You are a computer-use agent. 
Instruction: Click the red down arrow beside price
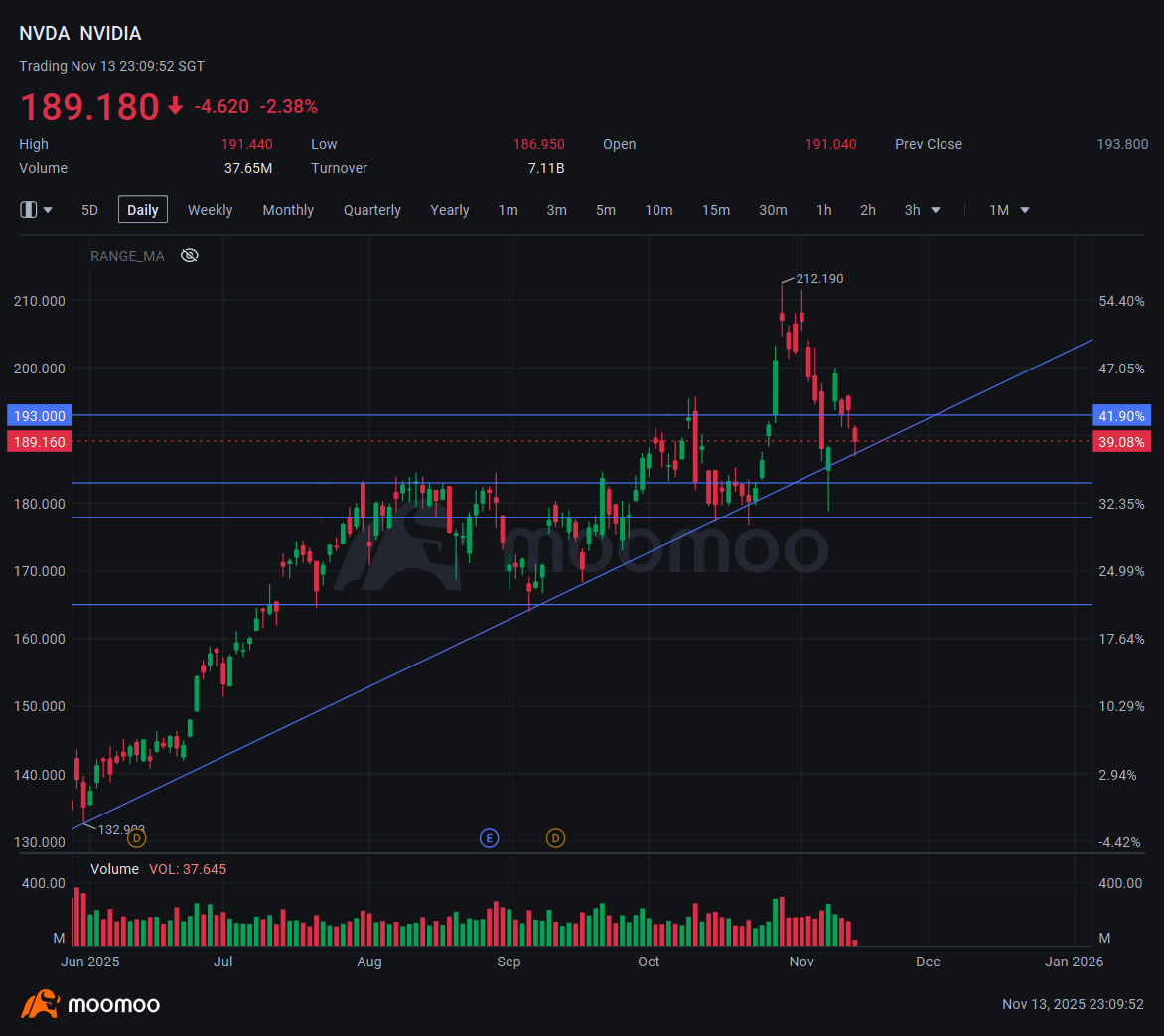tap(175, 106)
